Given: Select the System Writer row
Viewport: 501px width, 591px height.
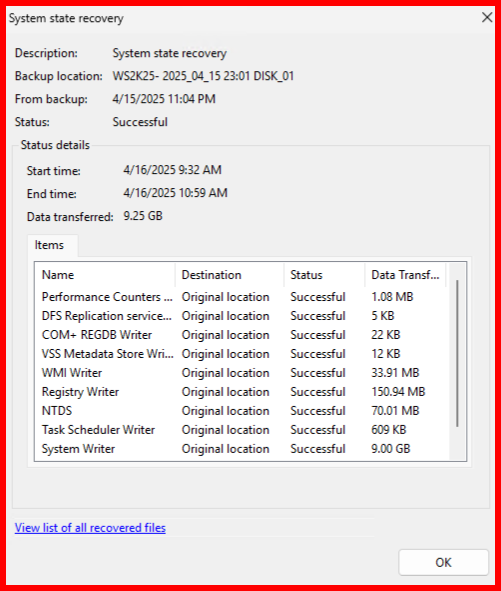Looking at the screenshot, I should pyautogui.click(x=242, y=449).
